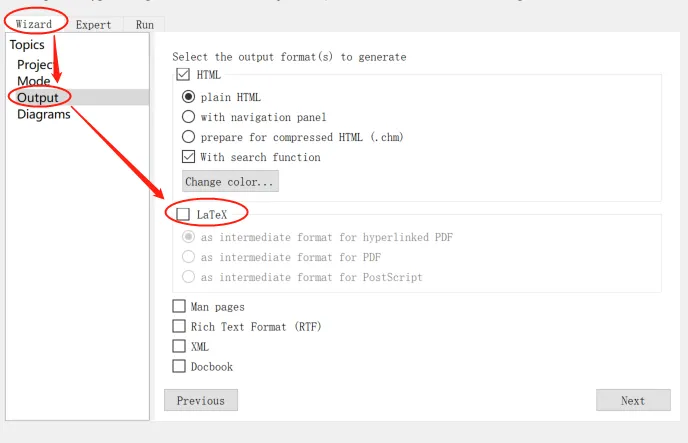Open the Expert tab

pos(93,25)
